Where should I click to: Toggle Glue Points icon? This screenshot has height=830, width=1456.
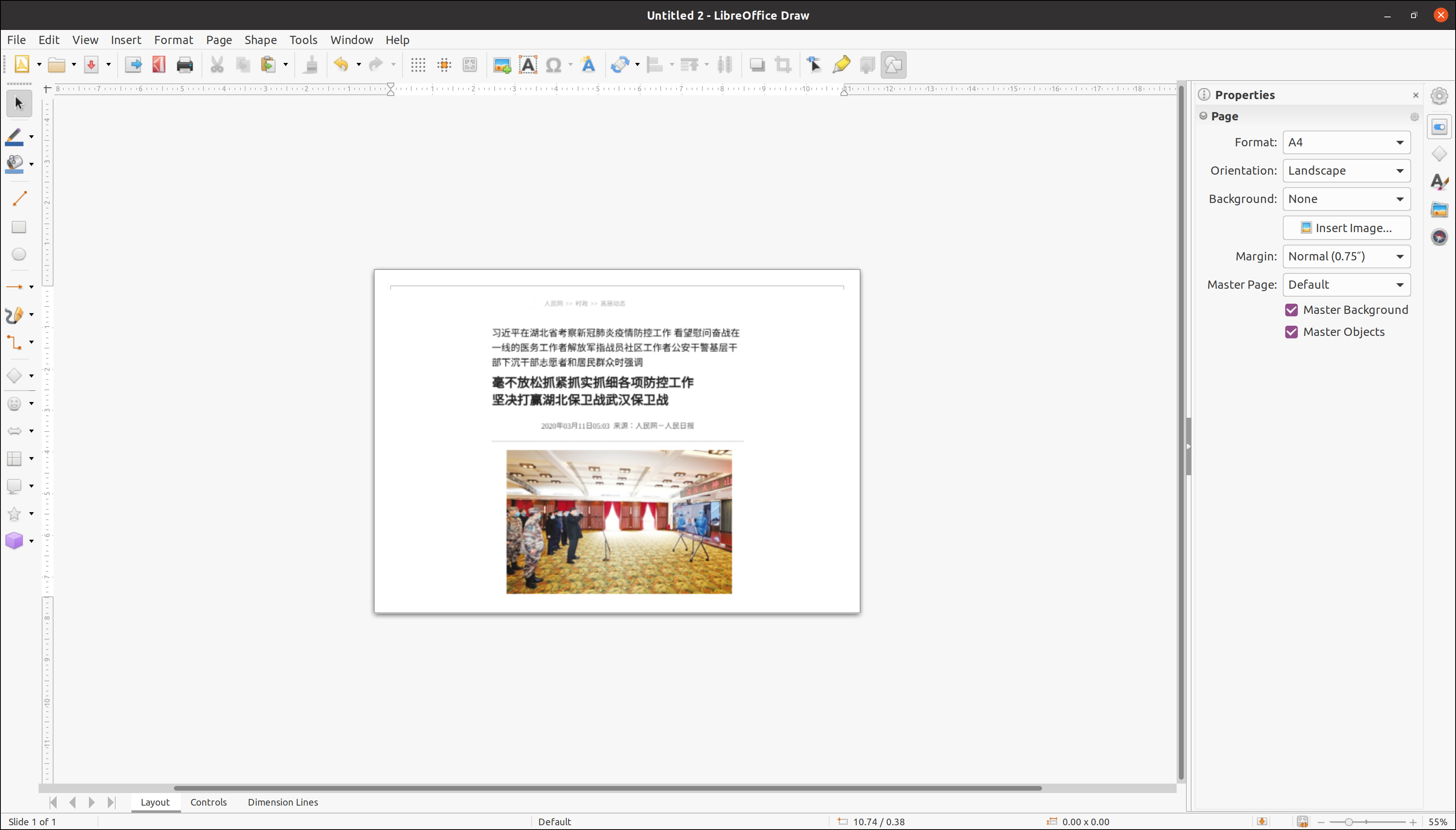841,65
